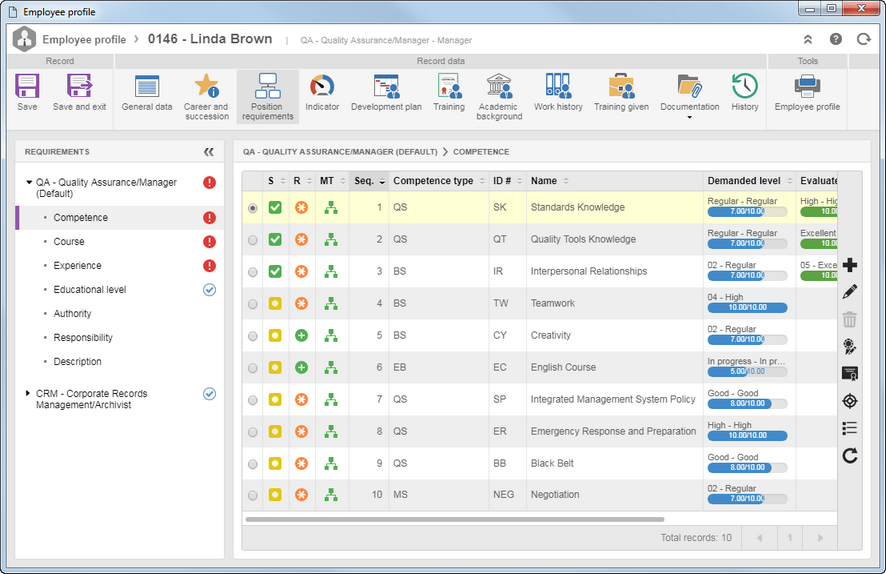The height and width of the screenshot is (574, 886).
Task: Expand the CRM - Corporate Records Management tree node
Action: point(28,393)
